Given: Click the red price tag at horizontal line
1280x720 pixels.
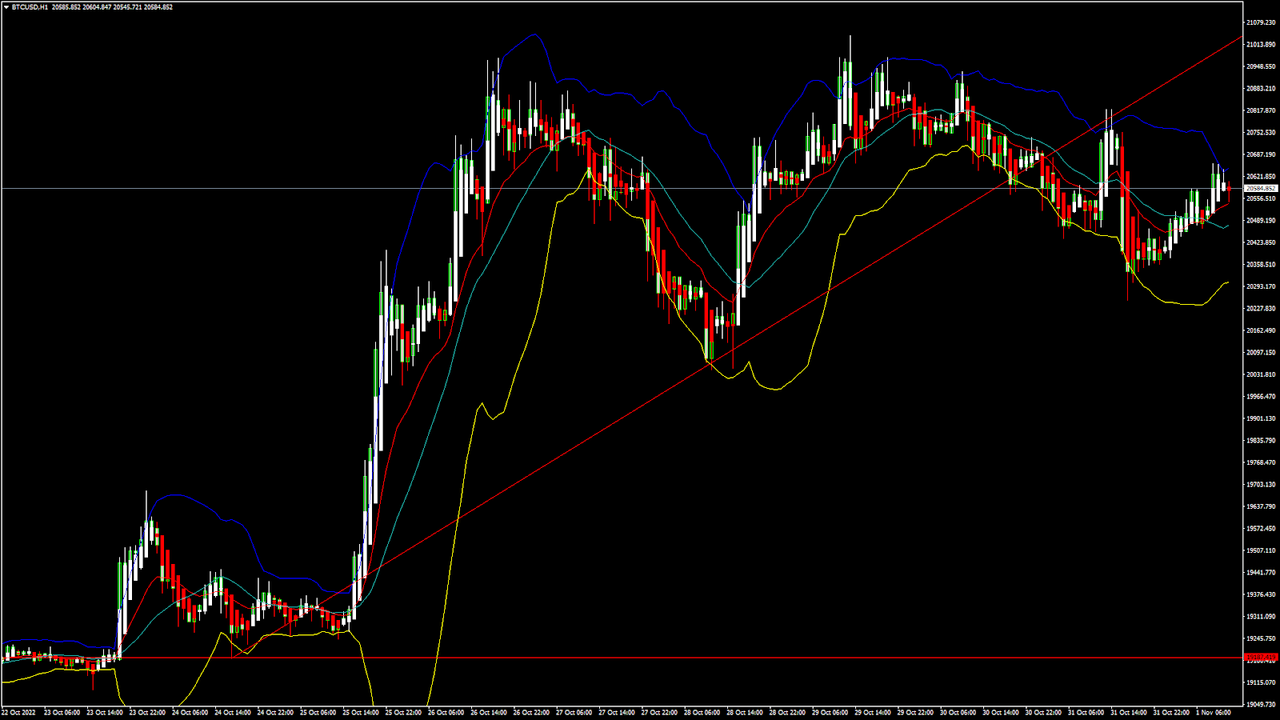Looking at the screenshot, I should point(1260,657).
